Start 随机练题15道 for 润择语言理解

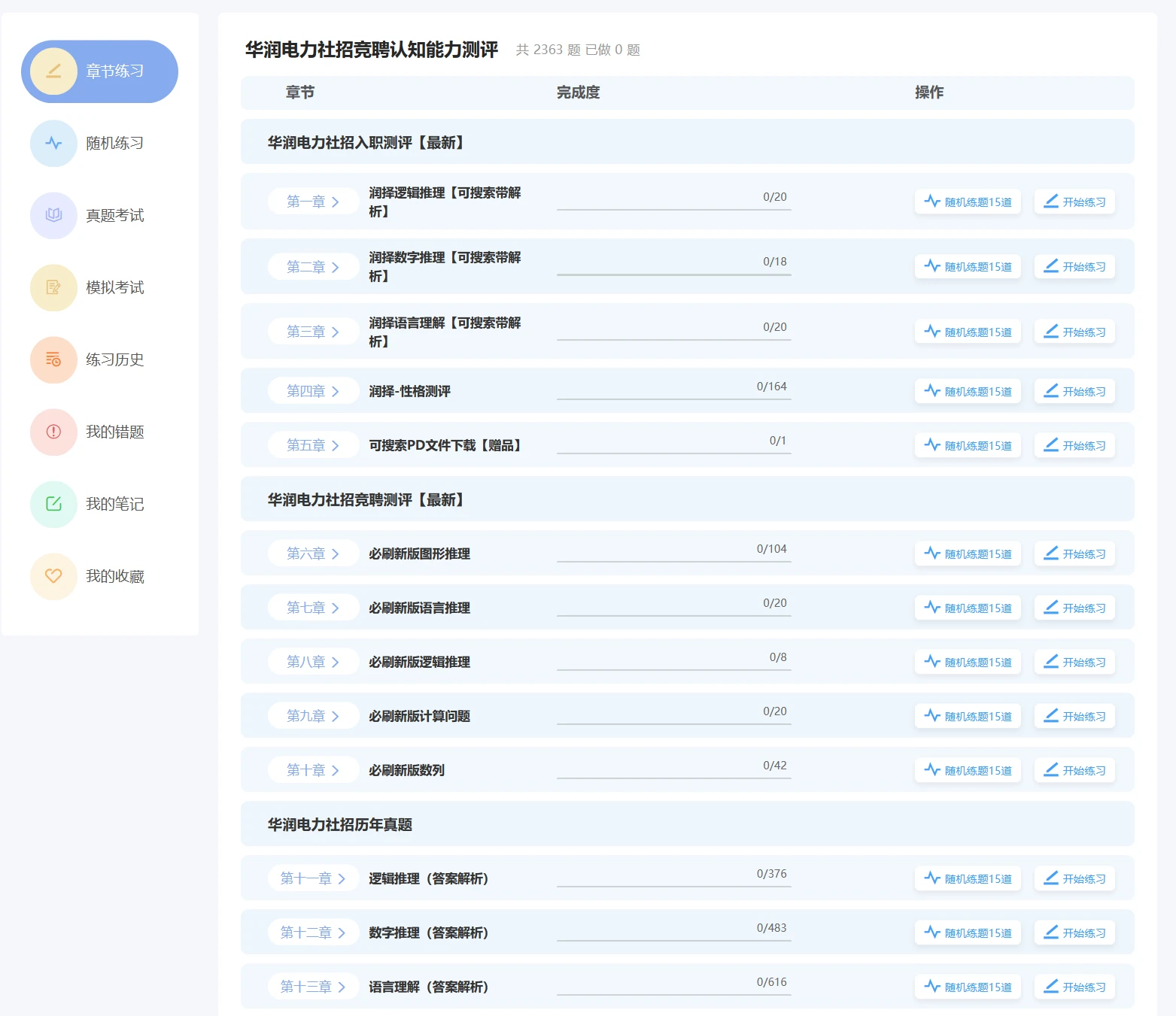[968, 332]
